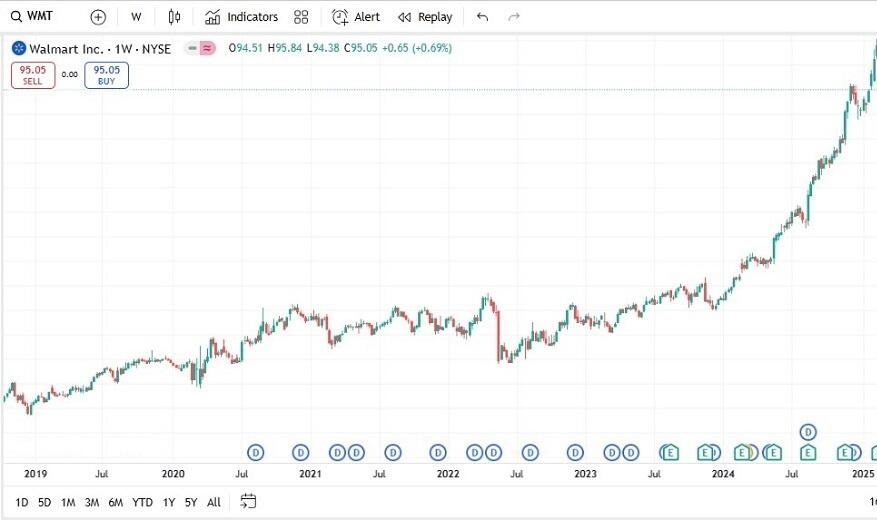Create a new Alert

click(x=356, y=17)
